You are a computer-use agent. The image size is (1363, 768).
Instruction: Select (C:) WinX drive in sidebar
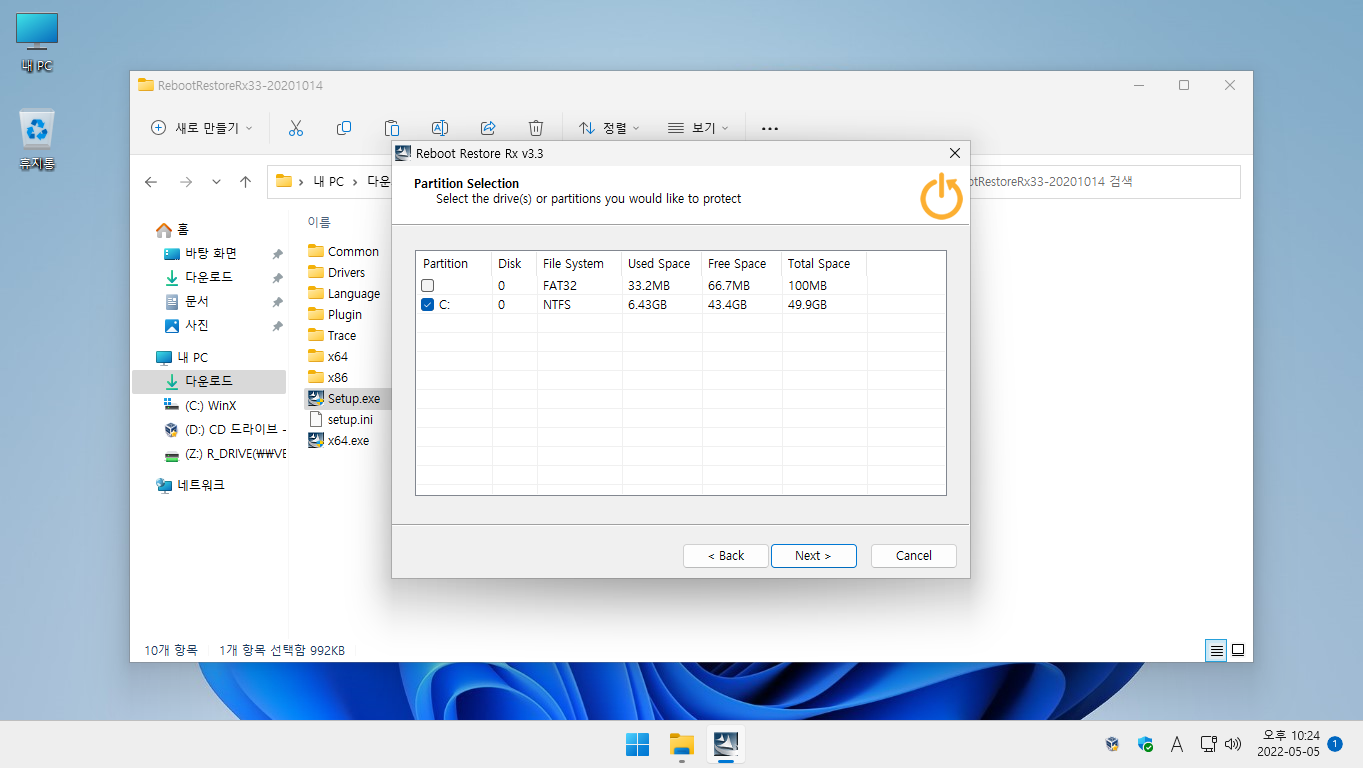(209, 406)
